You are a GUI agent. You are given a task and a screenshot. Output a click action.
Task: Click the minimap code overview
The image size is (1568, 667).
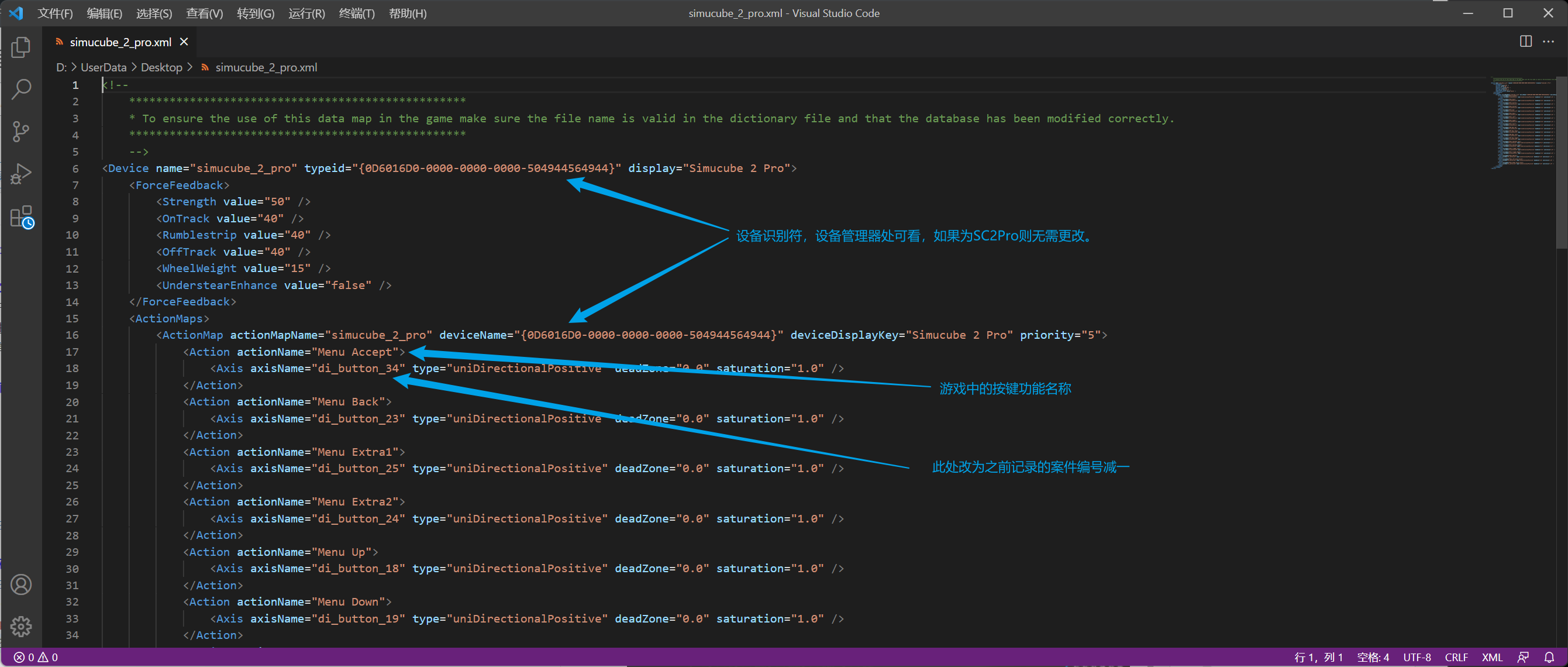[1523, 122]
